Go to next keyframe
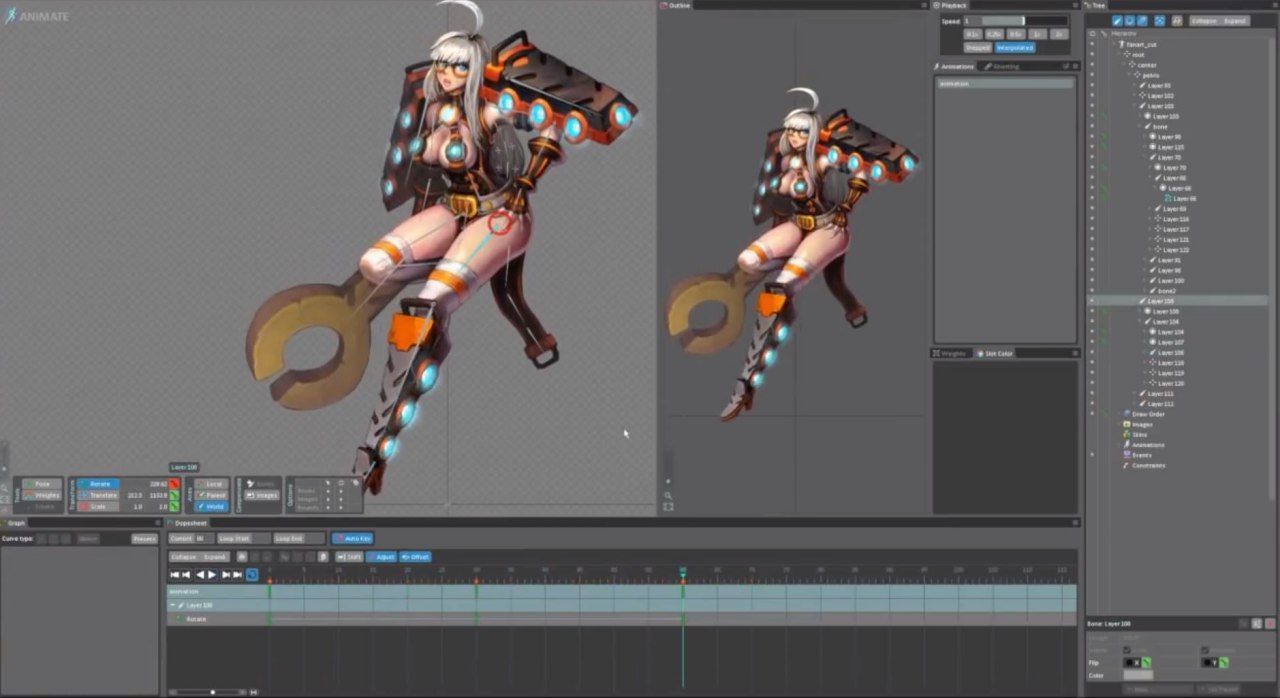Image resolution: width=1280 pixels, height=698 pixels. click(x=226, y=575)
